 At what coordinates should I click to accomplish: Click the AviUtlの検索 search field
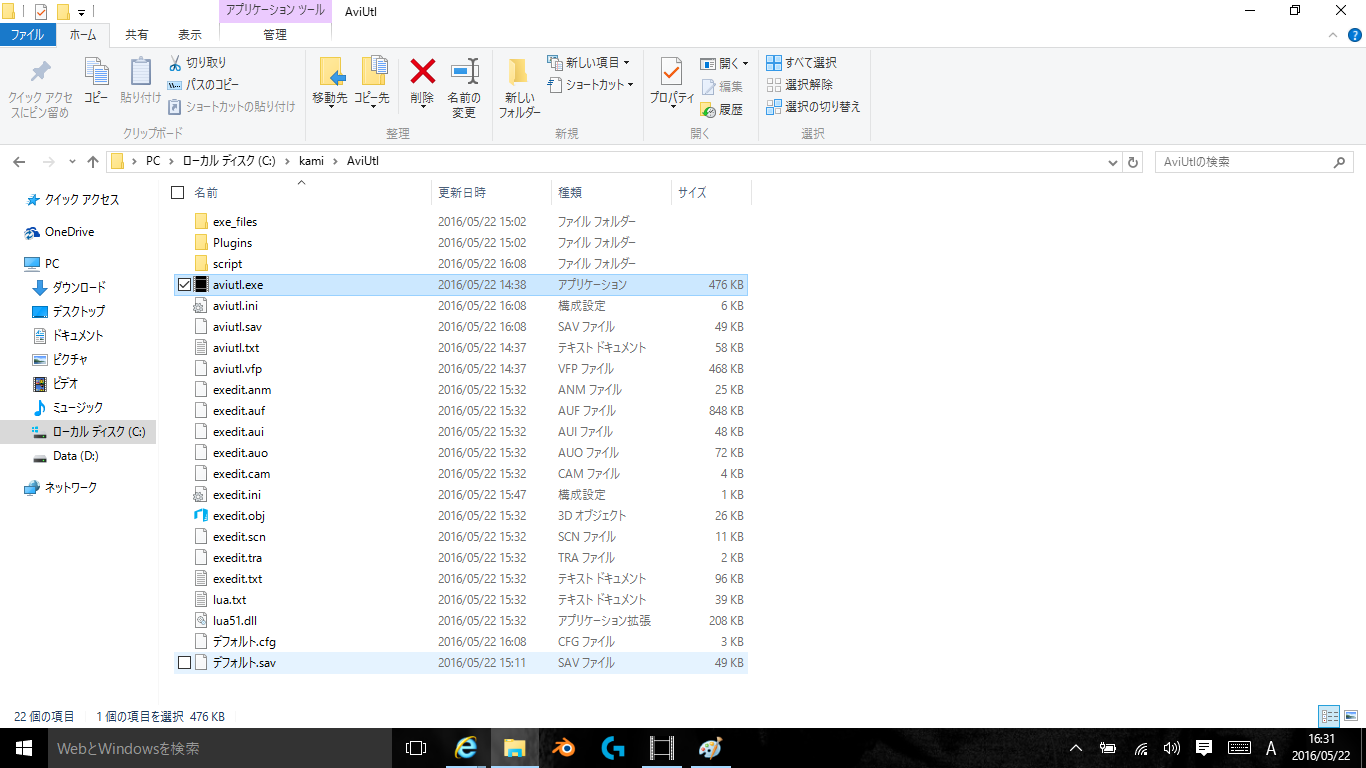1244,162
